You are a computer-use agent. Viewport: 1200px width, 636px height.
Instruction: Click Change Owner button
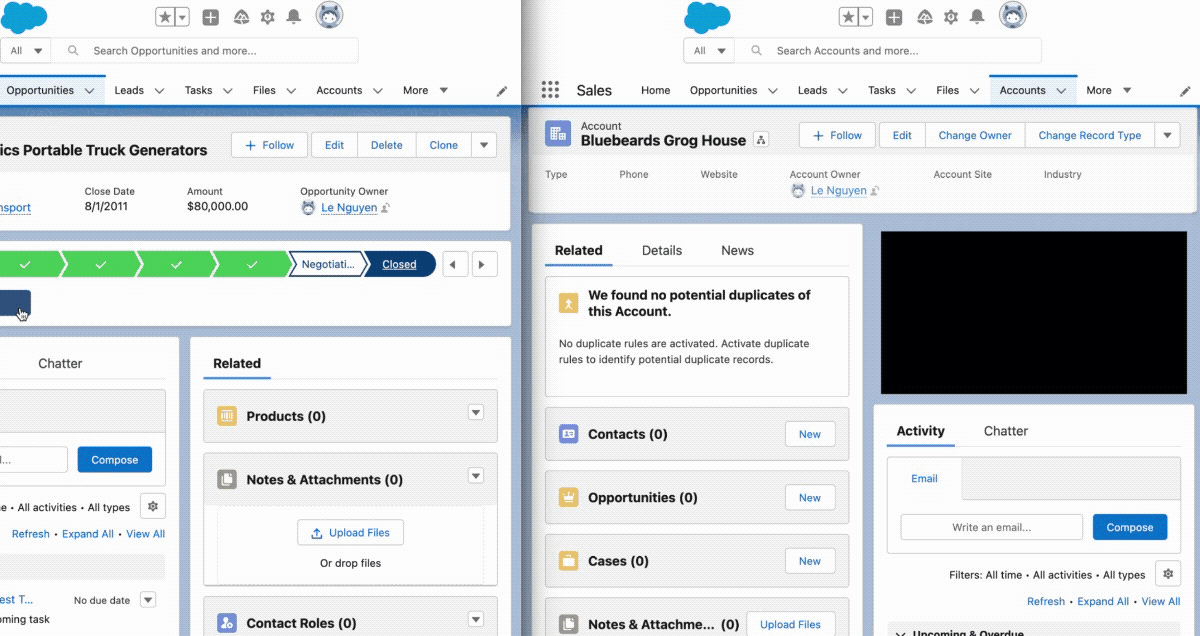(x=974, y=135)
